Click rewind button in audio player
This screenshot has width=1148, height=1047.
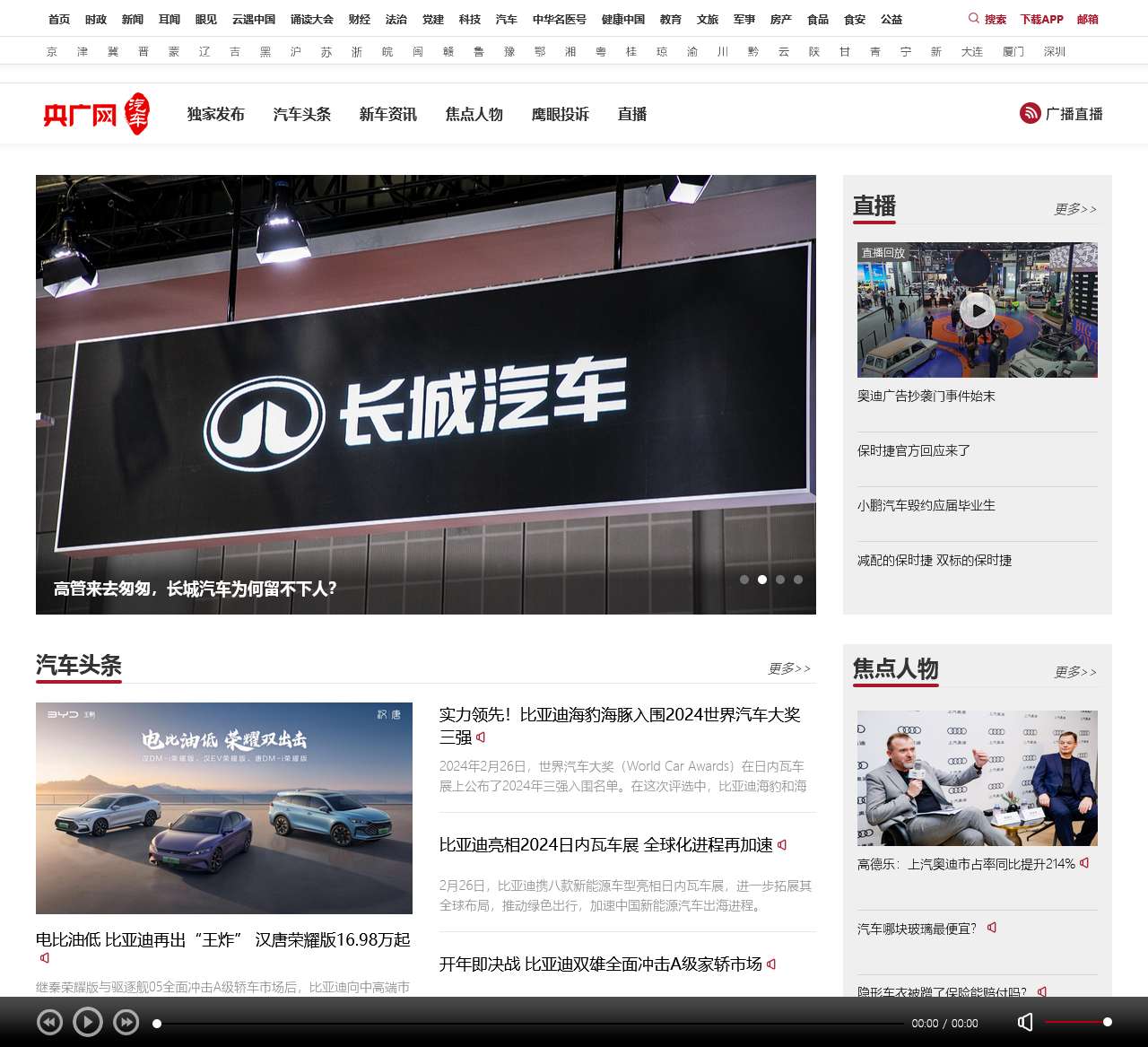[x=49, y=1022]
